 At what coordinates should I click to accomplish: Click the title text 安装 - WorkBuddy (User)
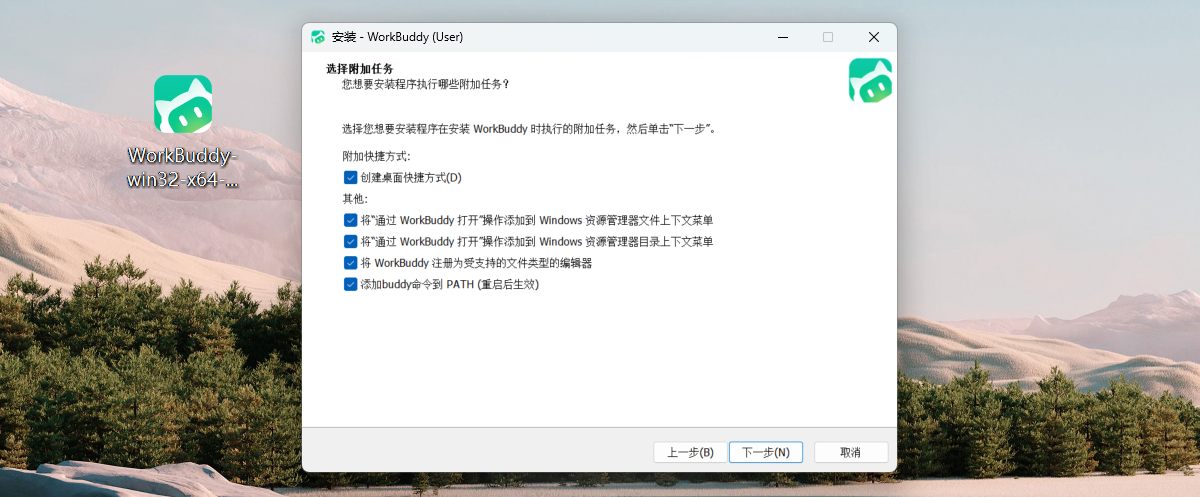click(x=397, y=37)
